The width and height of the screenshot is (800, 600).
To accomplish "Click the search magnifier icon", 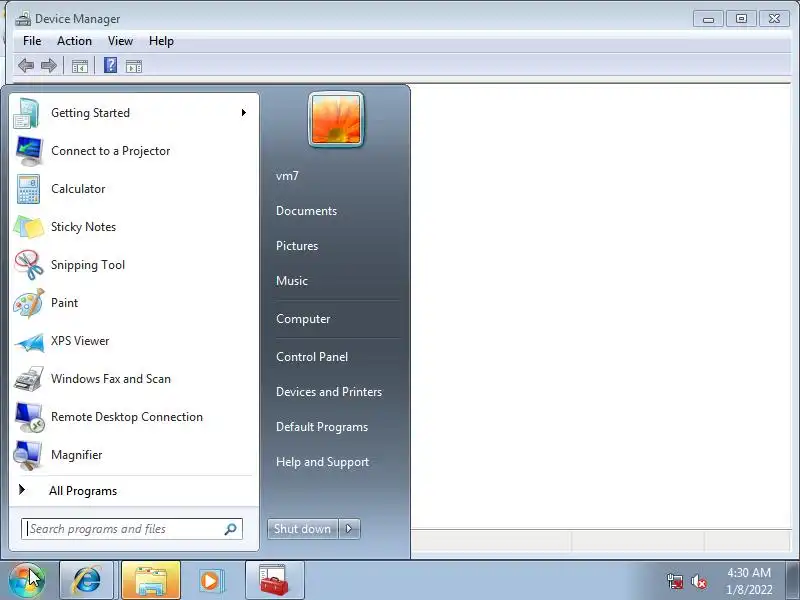I will click(x=231, y=529).
